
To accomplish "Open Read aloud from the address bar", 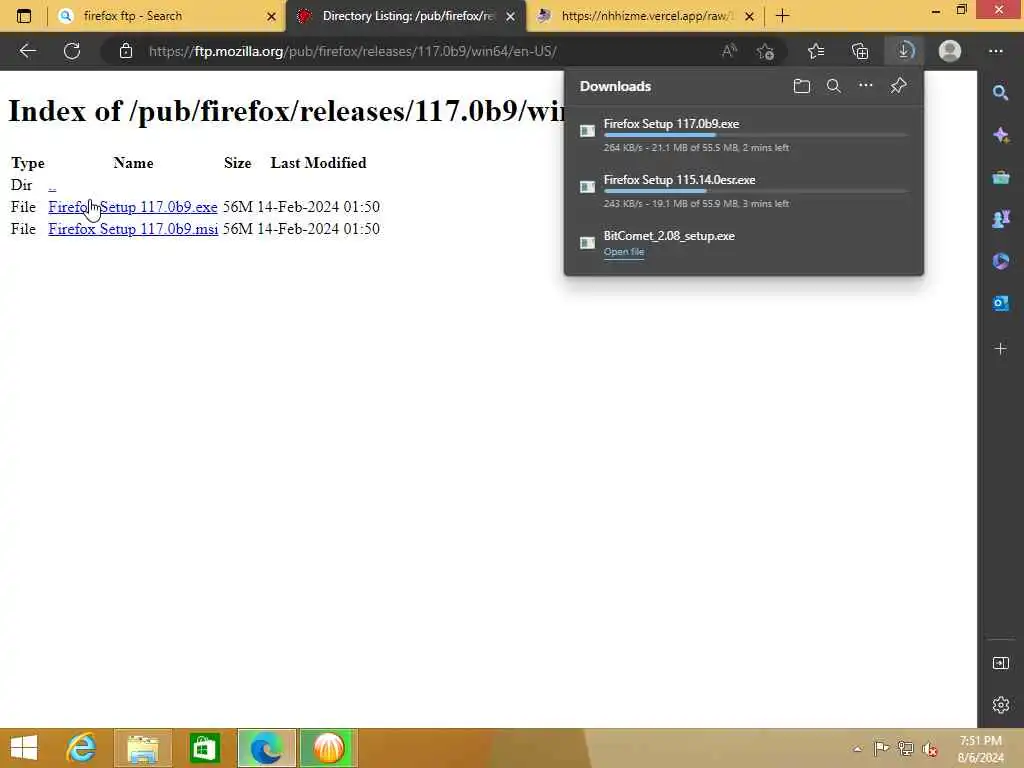I will coord(729,51).
